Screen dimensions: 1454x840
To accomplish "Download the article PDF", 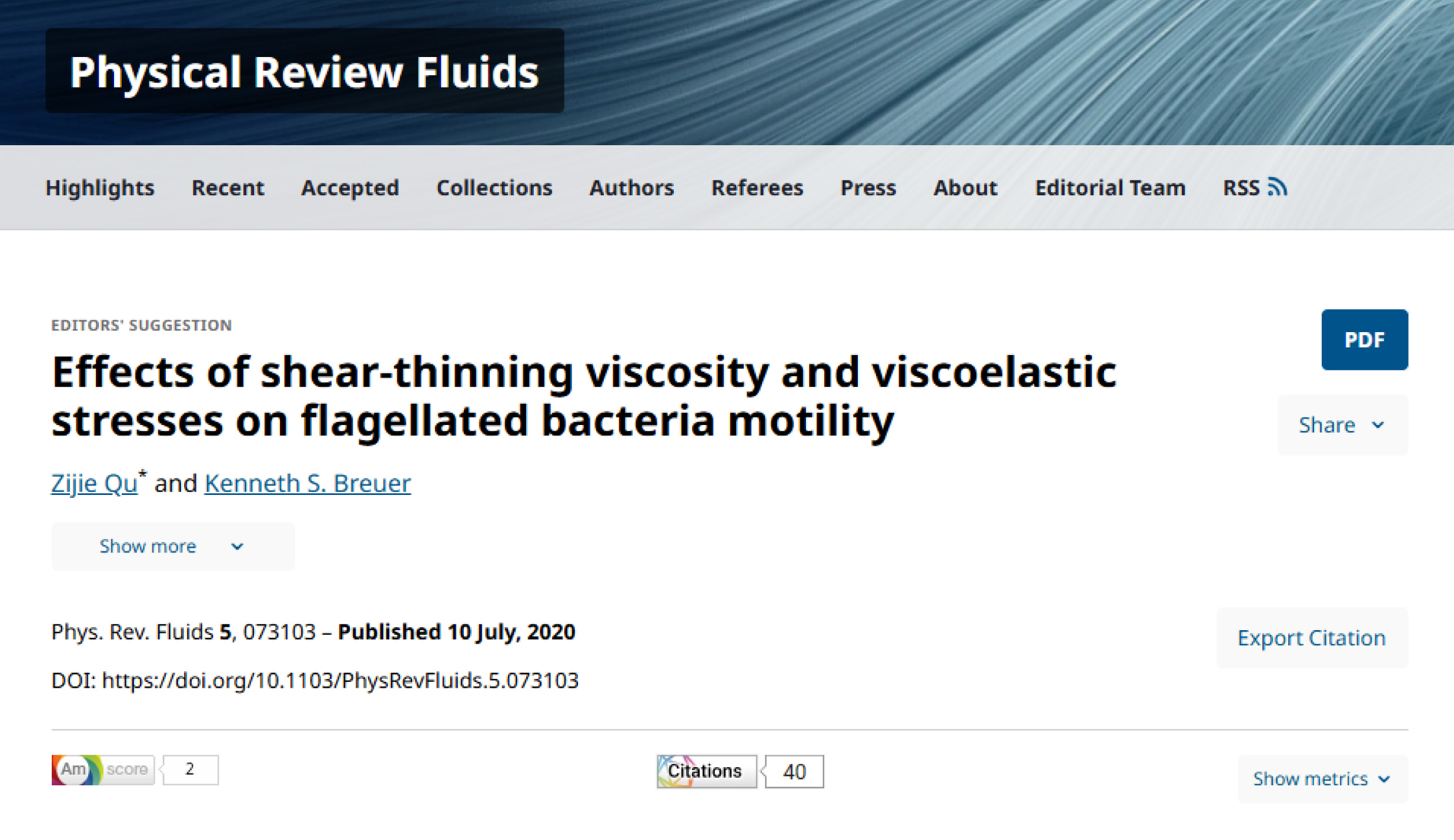I will tap(1364, 340).
